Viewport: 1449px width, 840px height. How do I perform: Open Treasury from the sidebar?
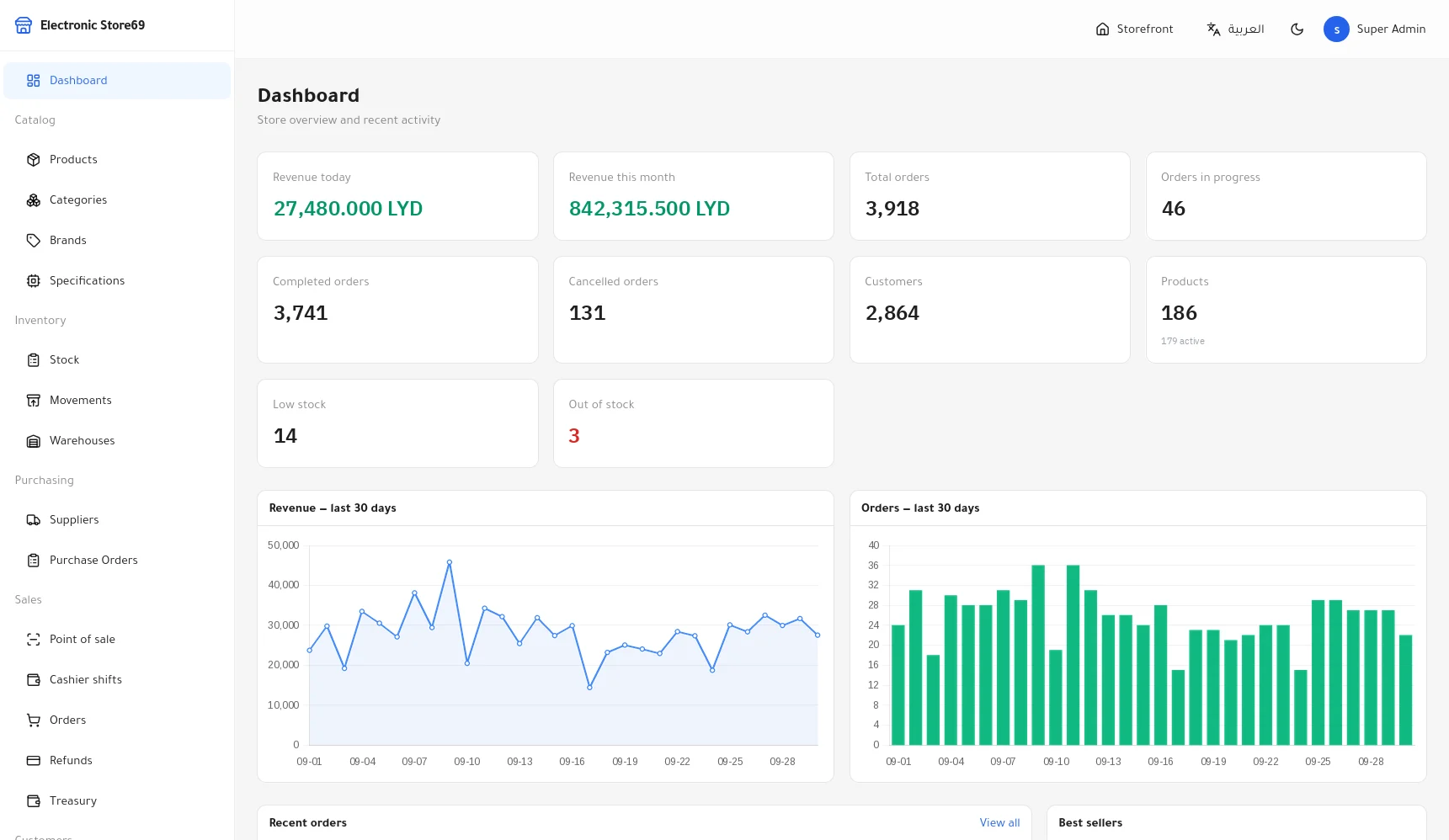coord(117,801)
